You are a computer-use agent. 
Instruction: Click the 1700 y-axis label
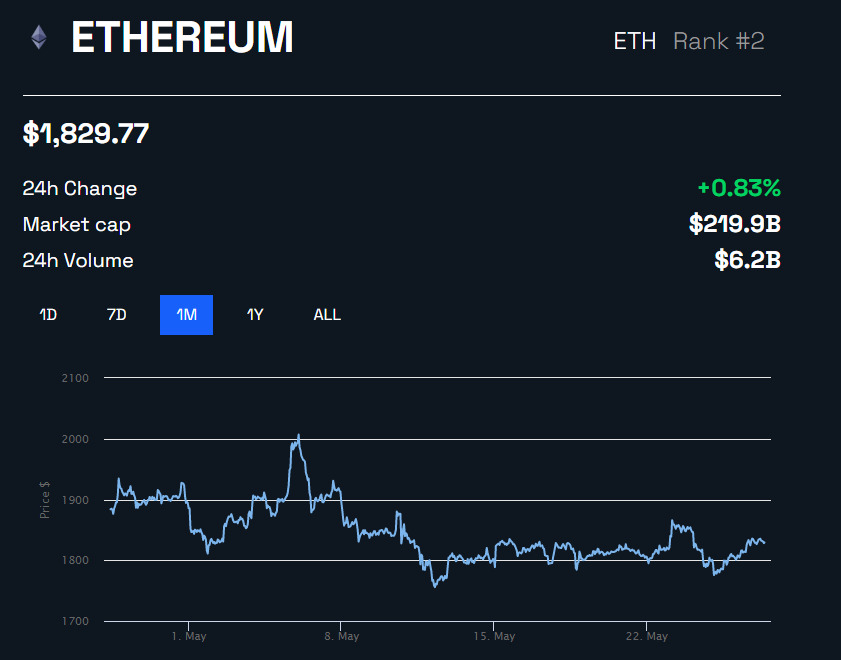click(x=75, y=621)
